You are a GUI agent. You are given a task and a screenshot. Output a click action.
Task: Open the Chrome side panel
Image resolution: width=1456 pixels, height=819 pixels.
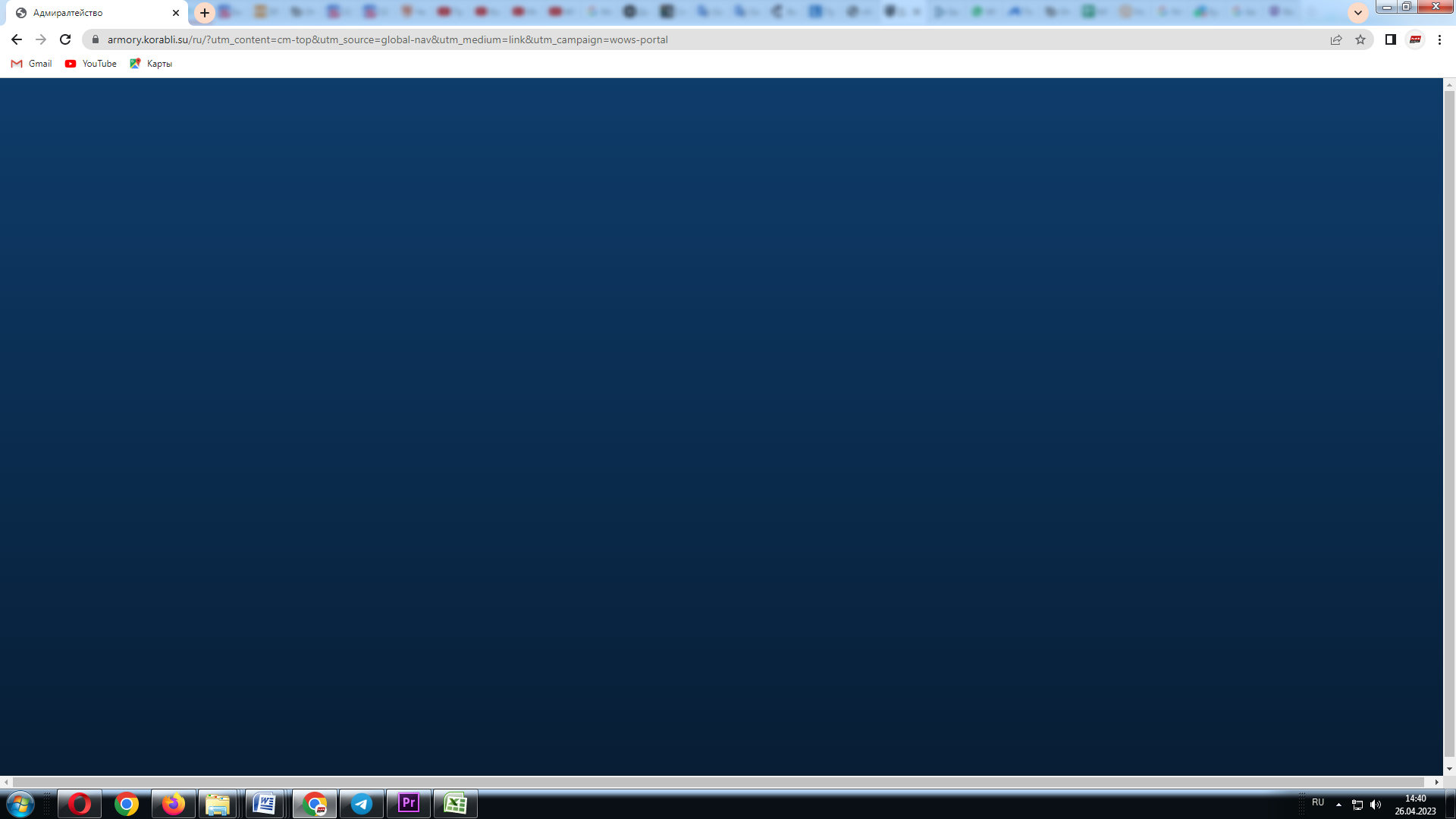pyautogui.click(x=1391, y=39)
